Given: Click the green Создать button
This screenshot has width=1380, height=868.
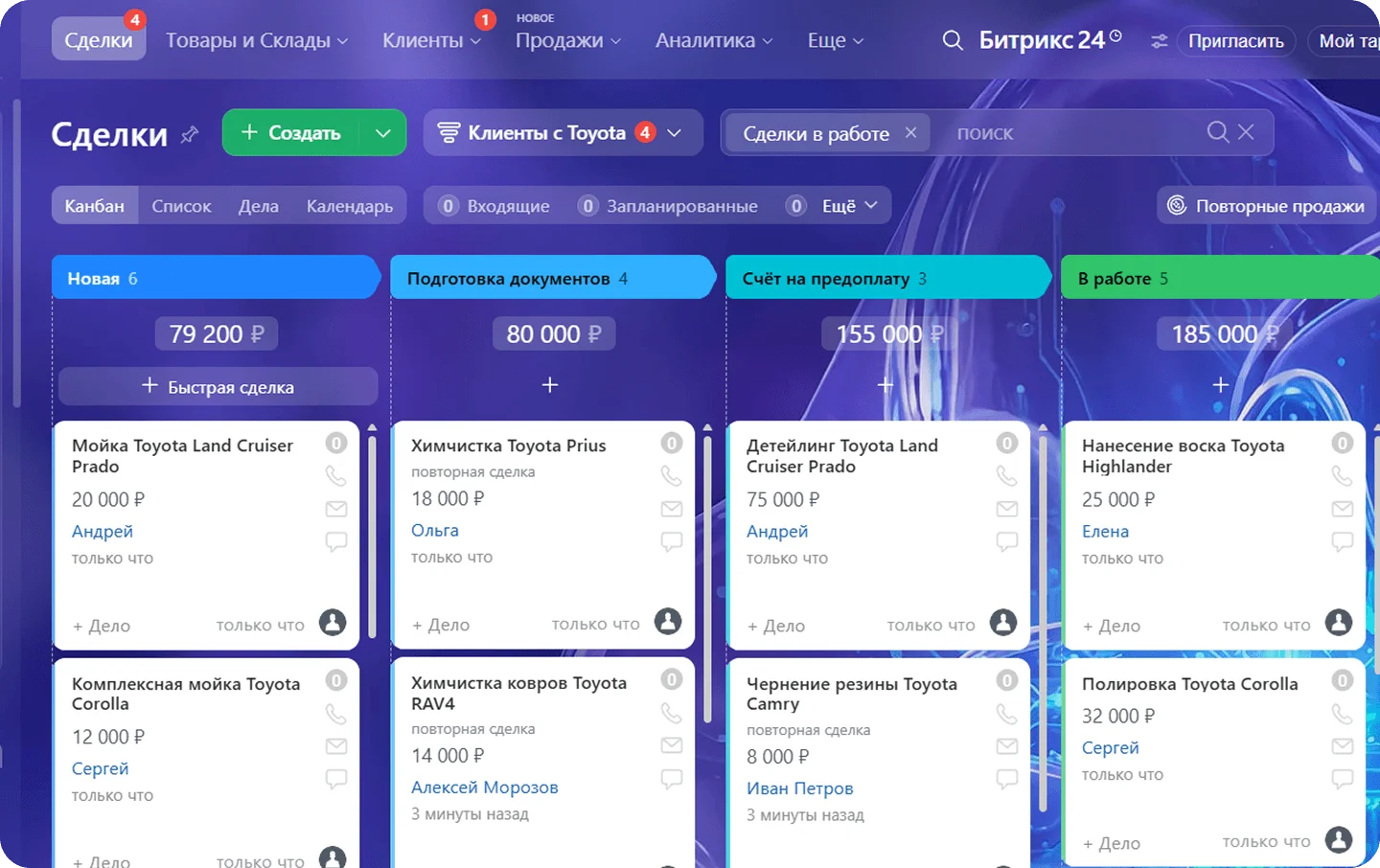Looking at the screenshot, I should (291, 133).
